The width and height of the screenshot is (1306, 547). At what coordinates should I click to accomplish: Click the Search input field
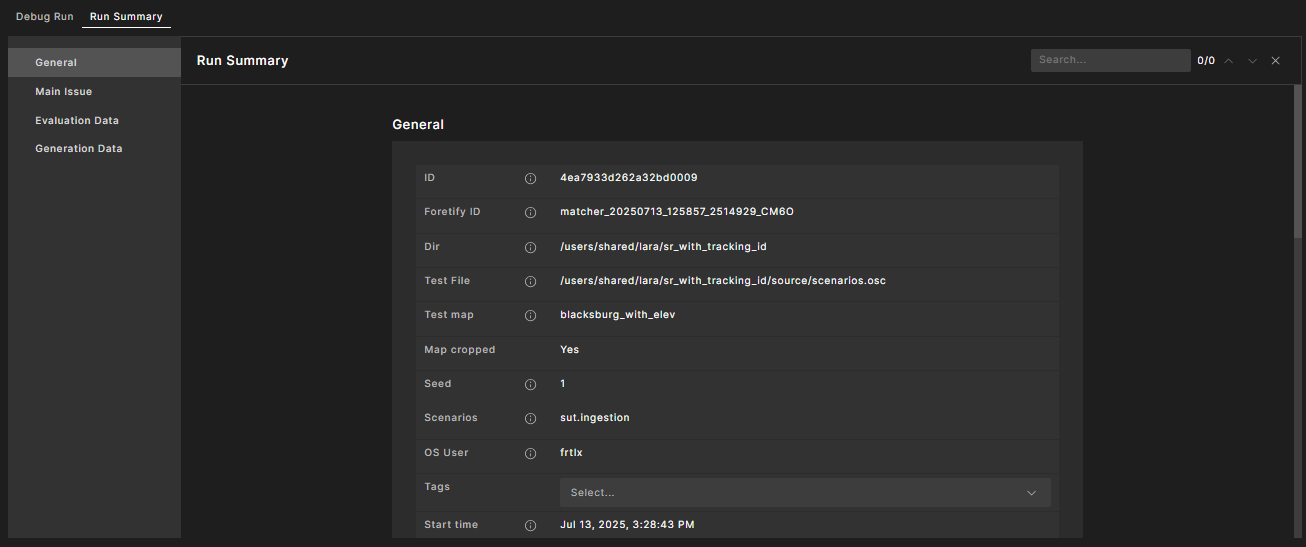1110,60
